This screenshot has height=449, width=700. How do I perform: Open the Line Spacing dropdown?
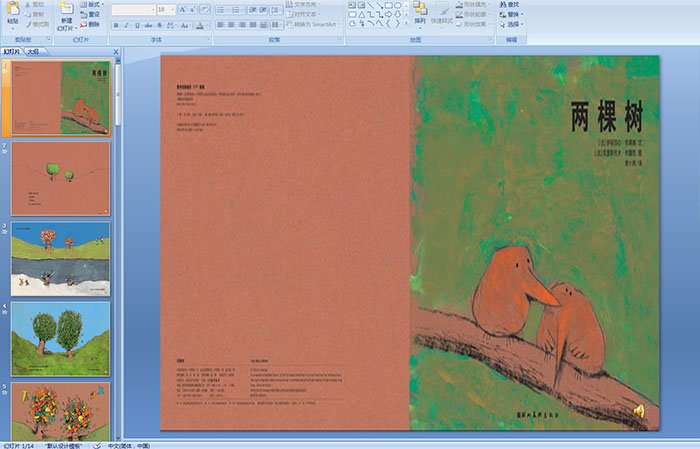click(x=276, y=10)
